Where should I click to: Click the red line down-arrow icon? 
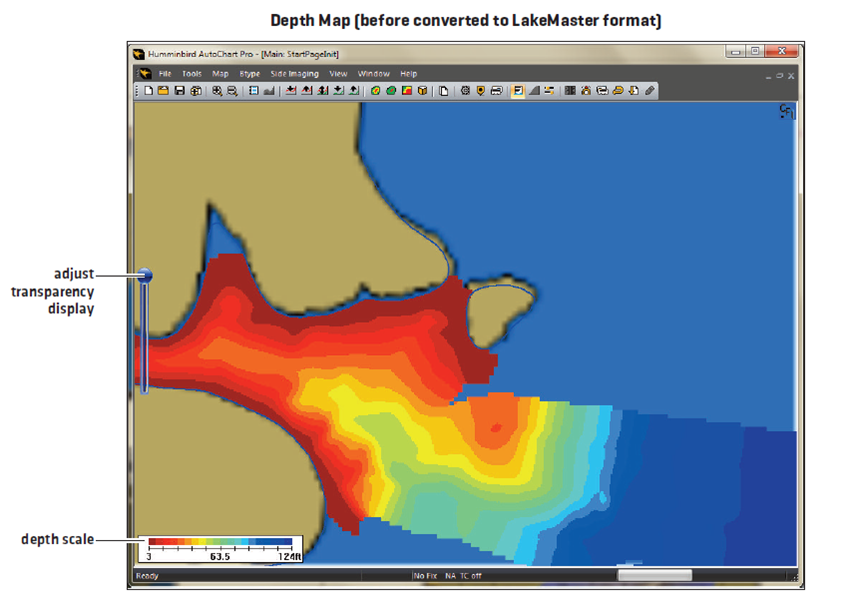point(291,90)
